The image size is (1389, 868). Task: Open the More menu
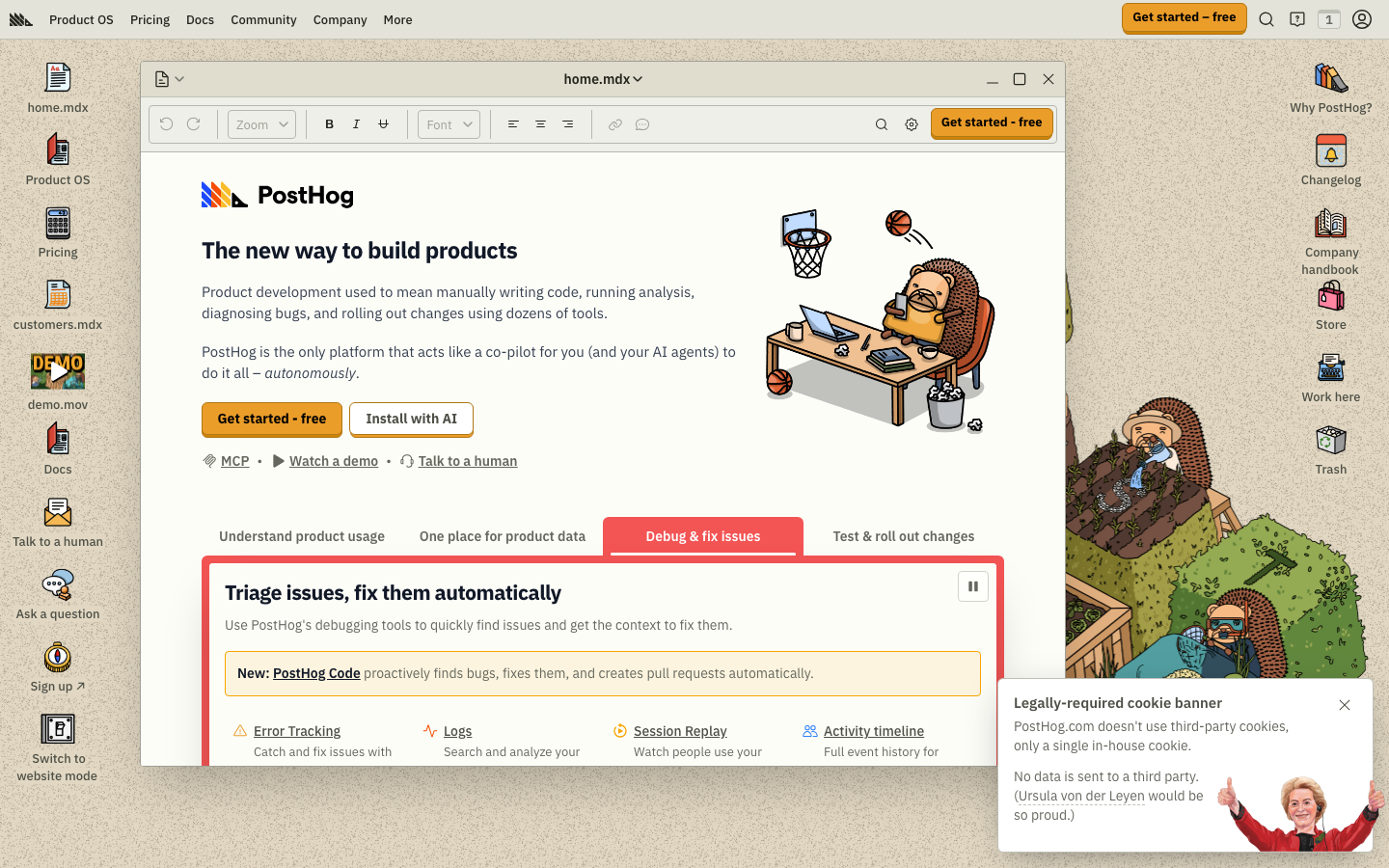(397, 19)
